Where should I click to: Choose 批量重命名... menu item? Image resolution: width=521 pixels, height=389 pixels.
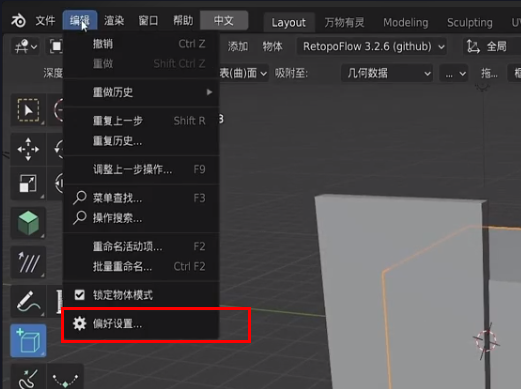pyautogui.click(x=141, y=267)
